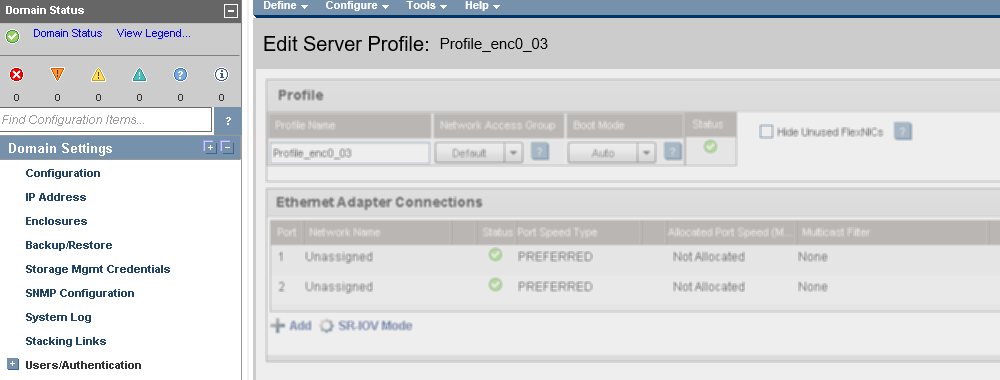Open the Network Access Group dropdown
1000x380 pixels.
pos(479,153)
